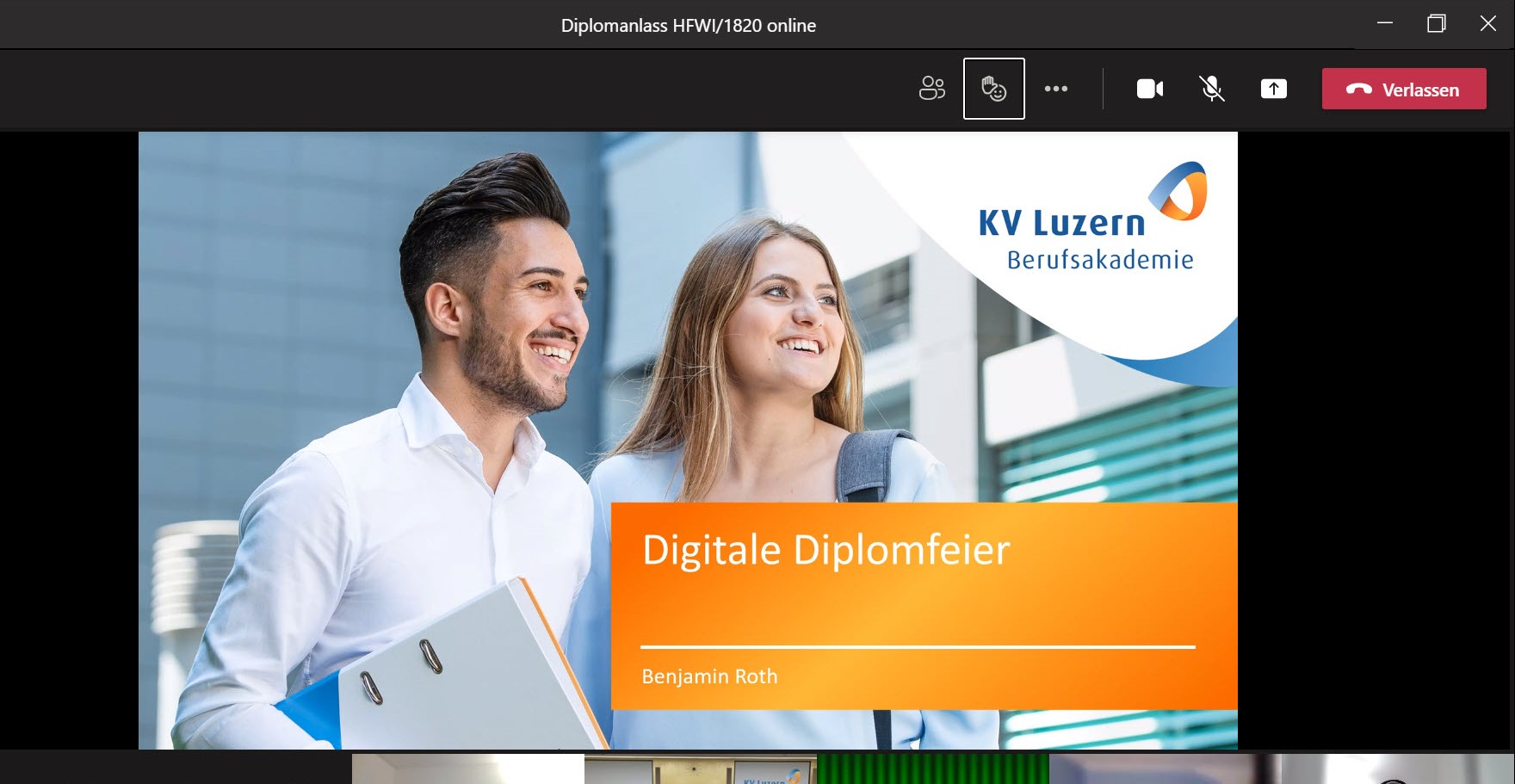Click the shared Digitale Diplomfeier slide
Viewport: 1515px width, 784px height.
(688, 440)
